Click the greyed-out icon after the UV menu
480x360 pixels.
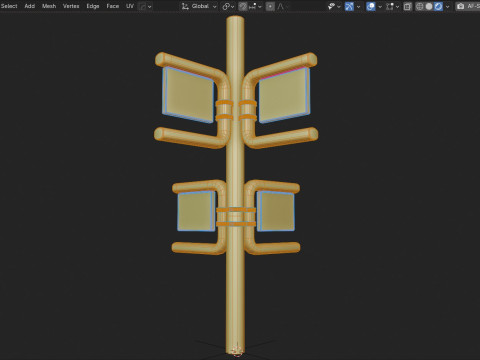tap(143, 6)
